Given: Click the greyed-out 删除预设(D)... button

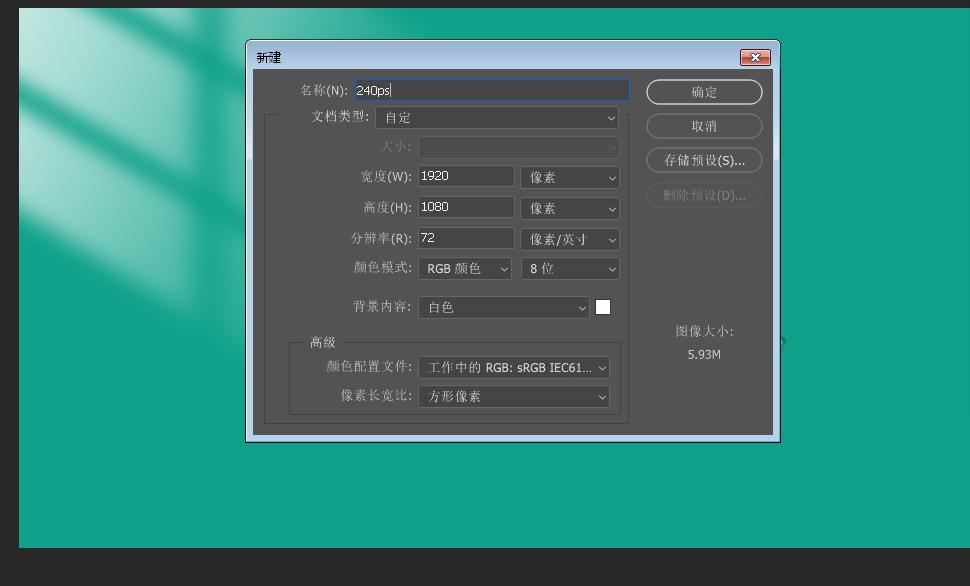Looking at the screenshot, I should 704,195.
